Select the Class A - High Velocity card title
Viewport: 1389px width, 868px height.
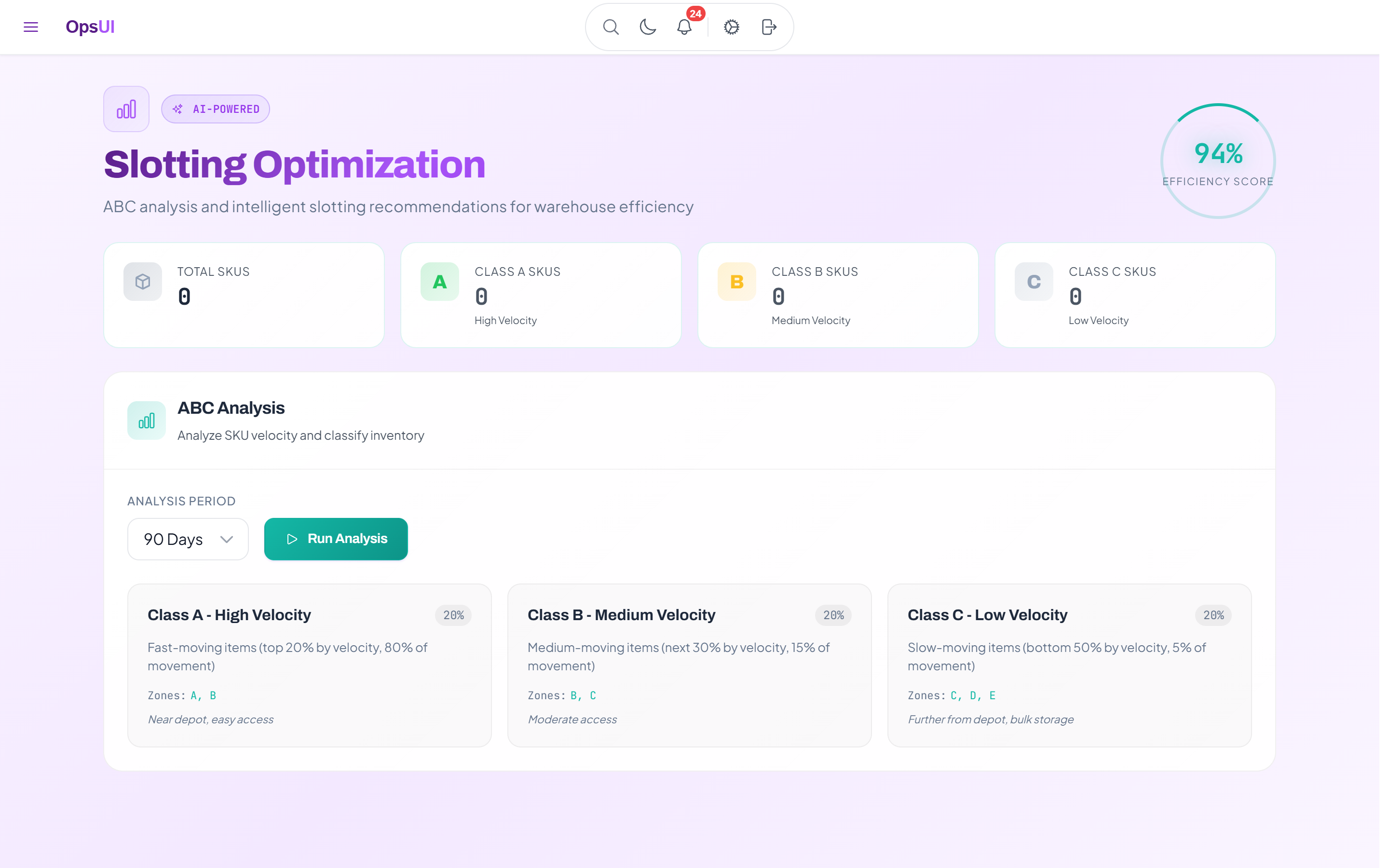click(229, 615)
